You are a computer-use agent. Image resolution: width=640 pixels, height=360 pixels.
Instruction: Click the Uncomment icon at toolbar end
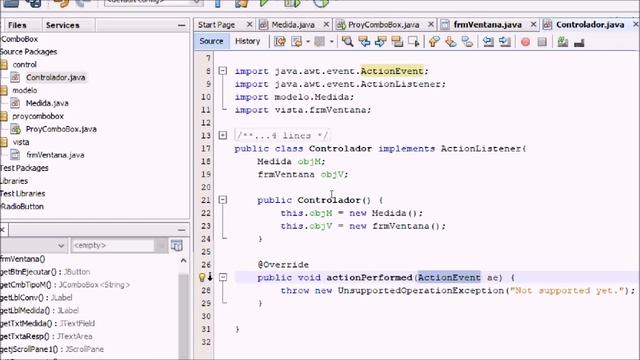click(x=579, y=42)
